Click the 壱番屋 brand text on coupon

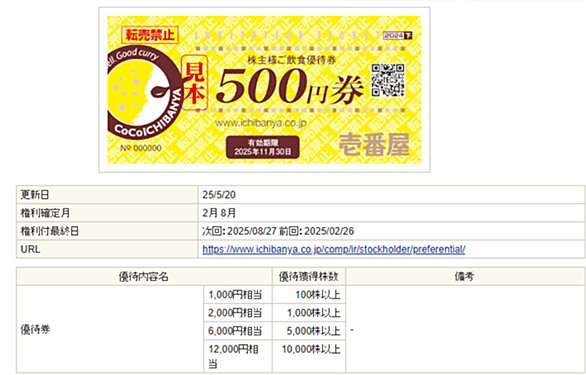374,145
